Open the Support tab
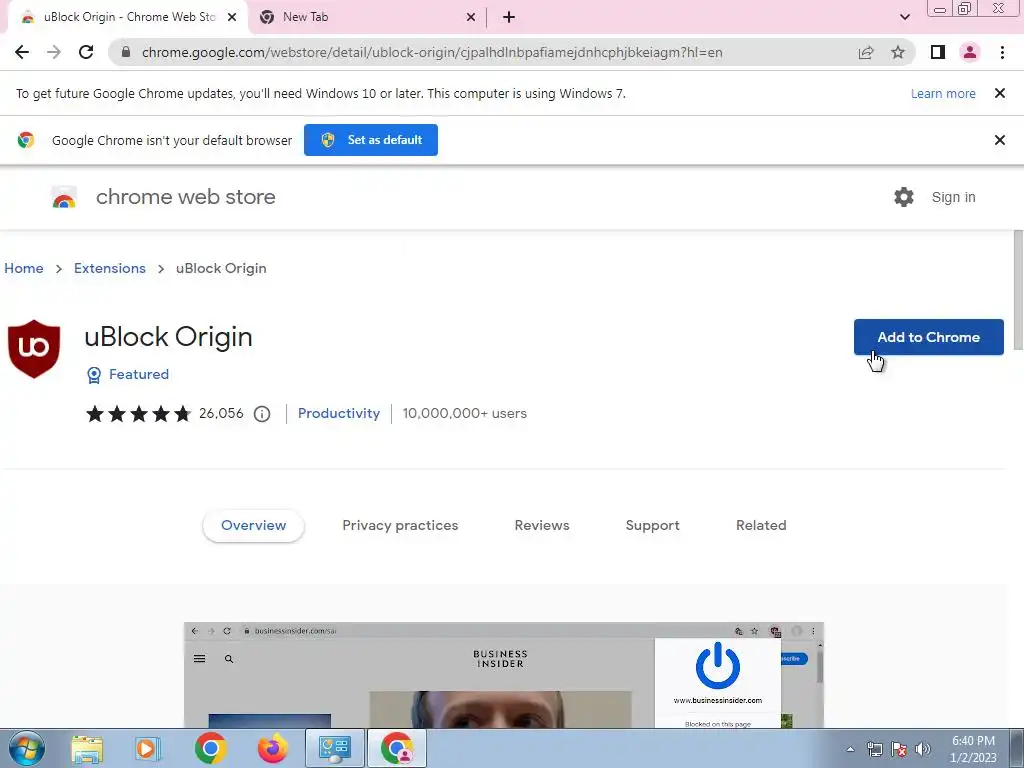The image size is (1024, 768). pyautogui.click(x=652, y=526)
